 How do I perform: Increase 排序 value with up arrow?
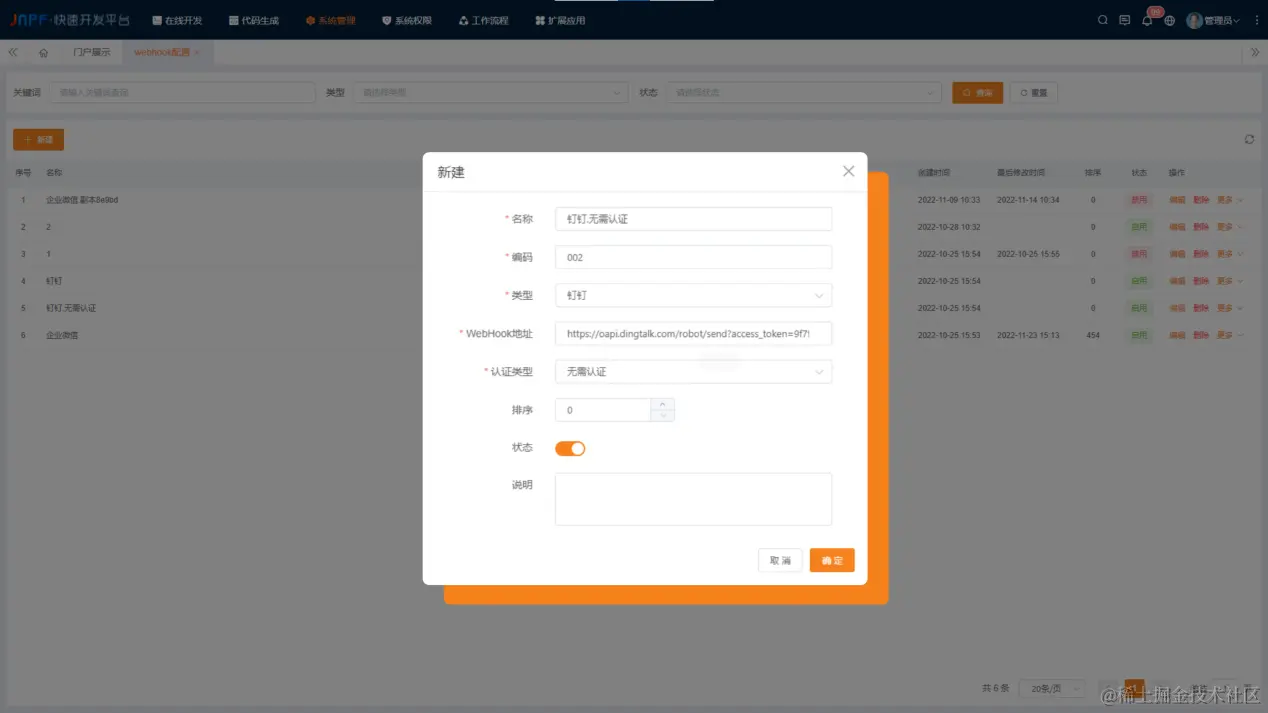[x=662, y=404]
